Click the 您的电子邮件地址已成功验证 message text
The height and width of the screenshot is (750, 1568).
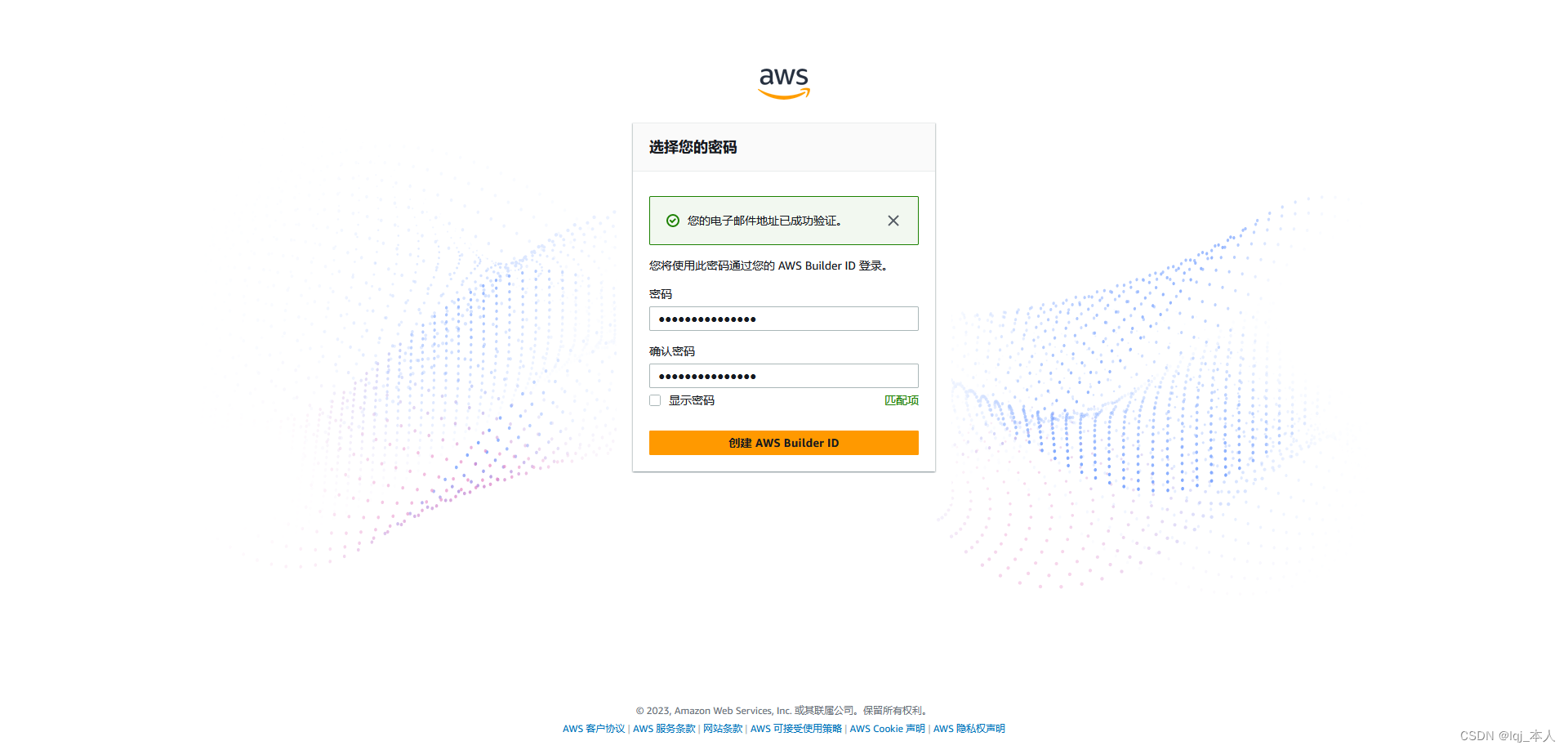[764, 221]
